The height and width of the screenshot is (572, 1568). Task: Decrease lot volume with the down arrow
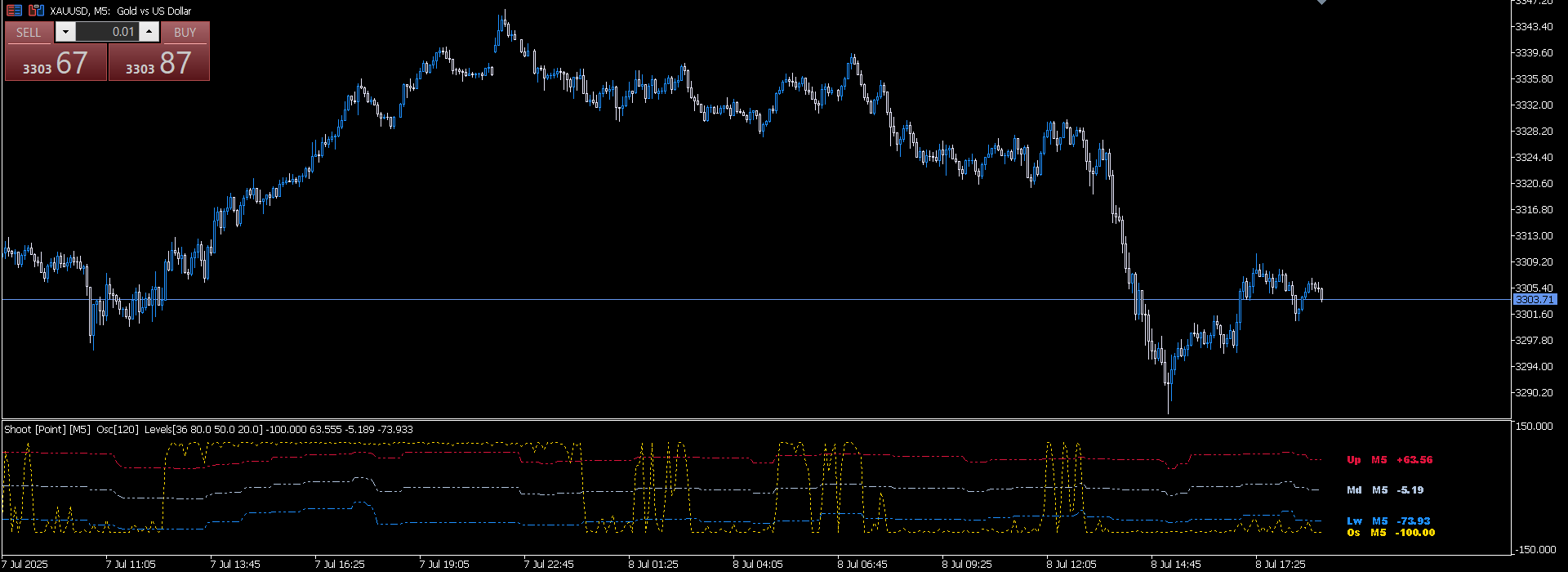[65, 32]
